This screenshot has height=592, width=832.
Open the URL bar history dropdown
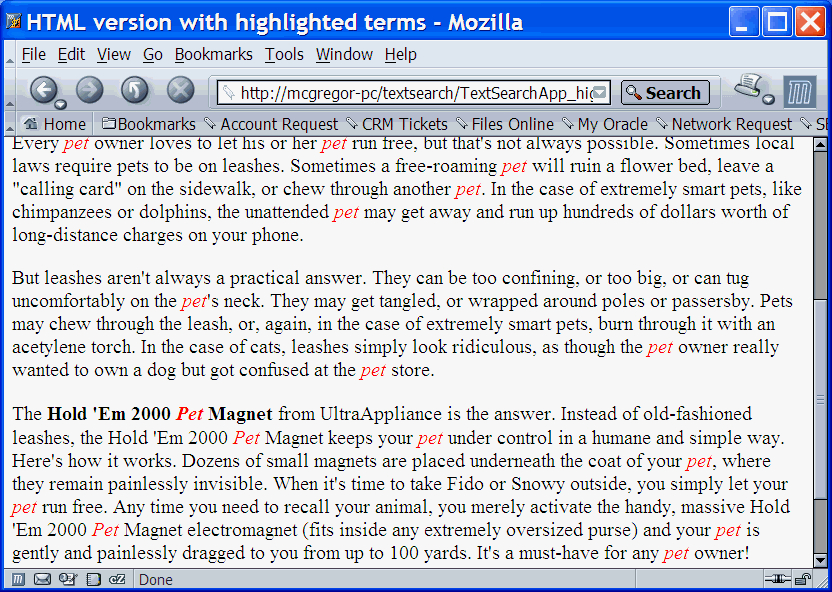pos(598,92)
